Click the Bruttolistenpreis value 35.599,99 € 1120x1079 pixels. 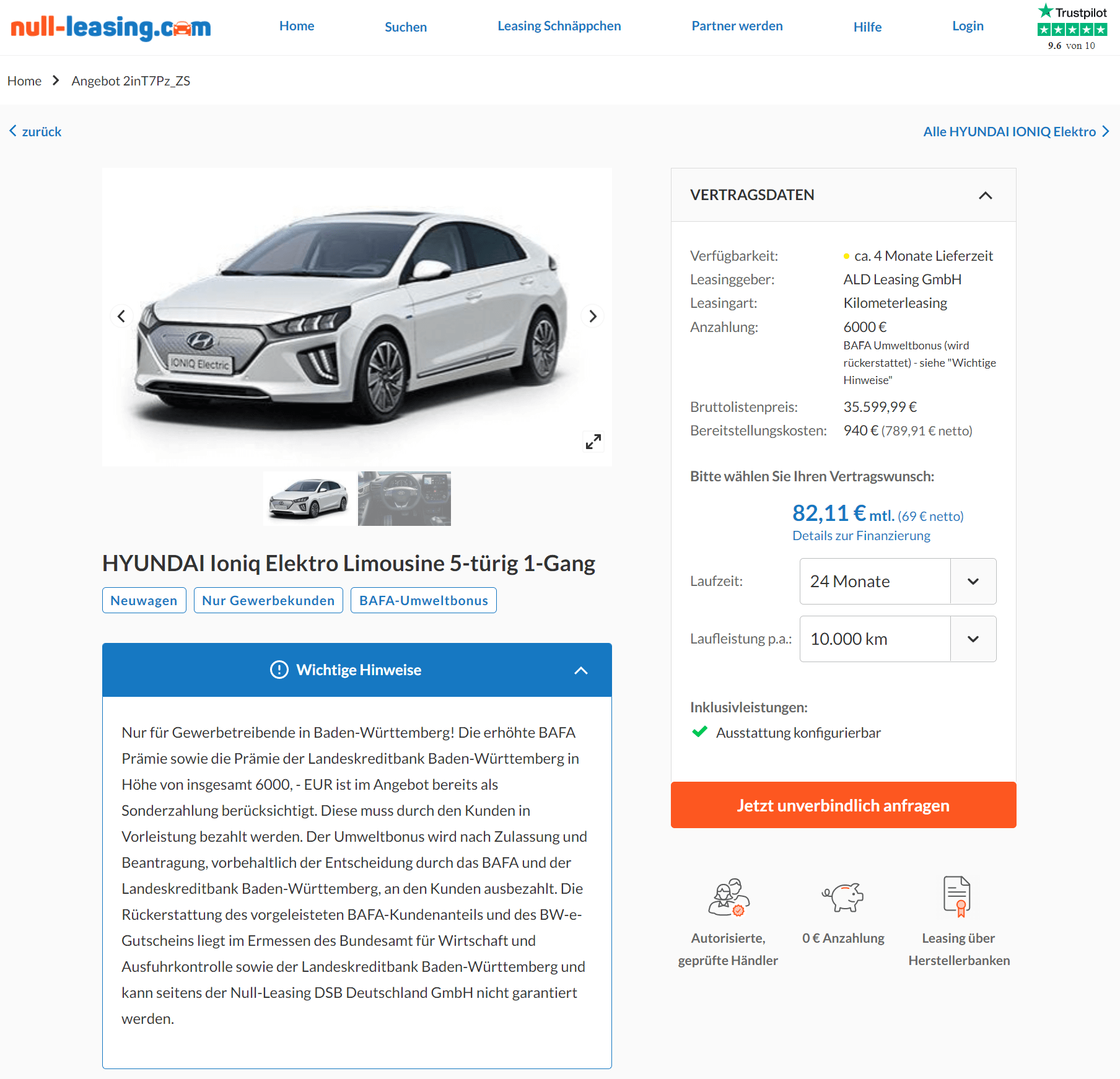[x=880, y=407]
